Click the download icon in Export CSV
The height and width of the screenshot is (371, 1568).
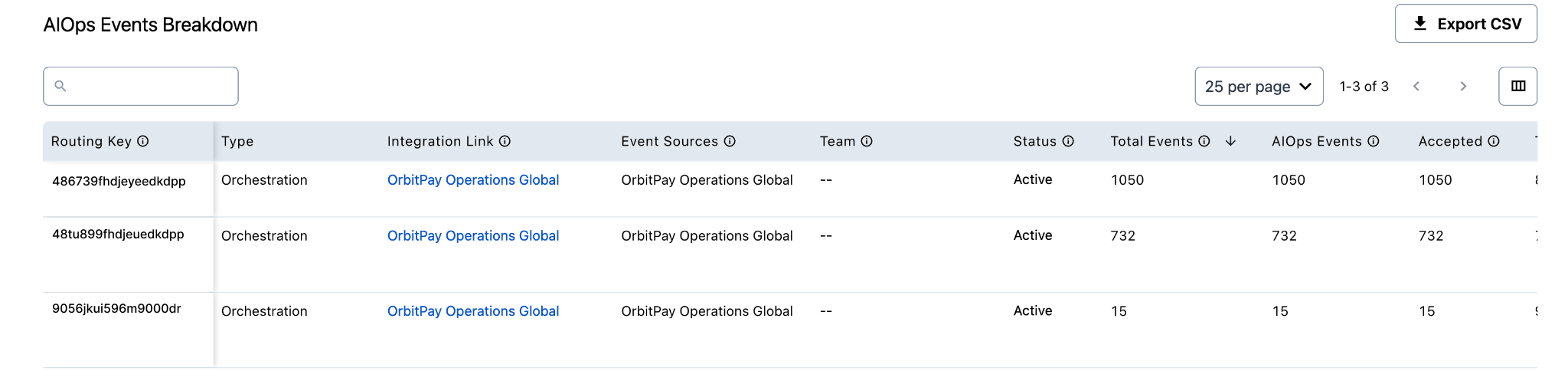pyautogui.click(x=1420, y=24)
